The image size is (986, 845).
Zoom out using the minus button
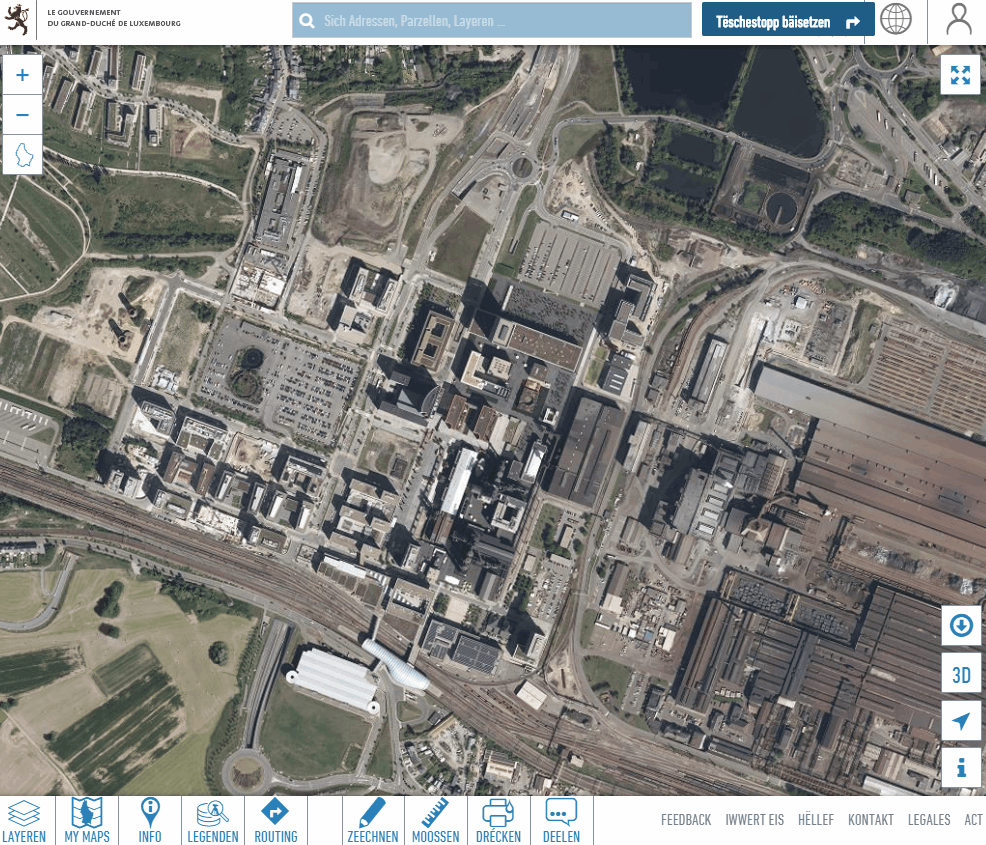(22, 114)
